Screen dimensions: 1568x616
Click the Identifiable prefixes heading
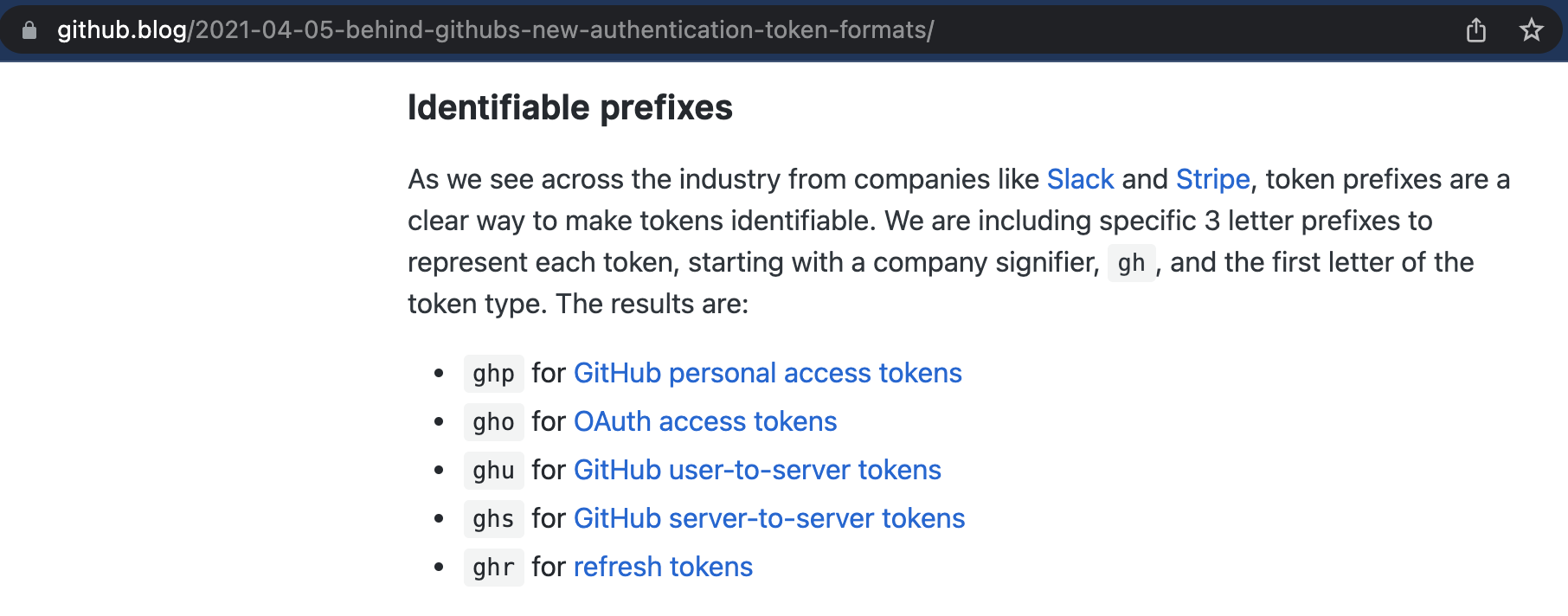point(570,108)
